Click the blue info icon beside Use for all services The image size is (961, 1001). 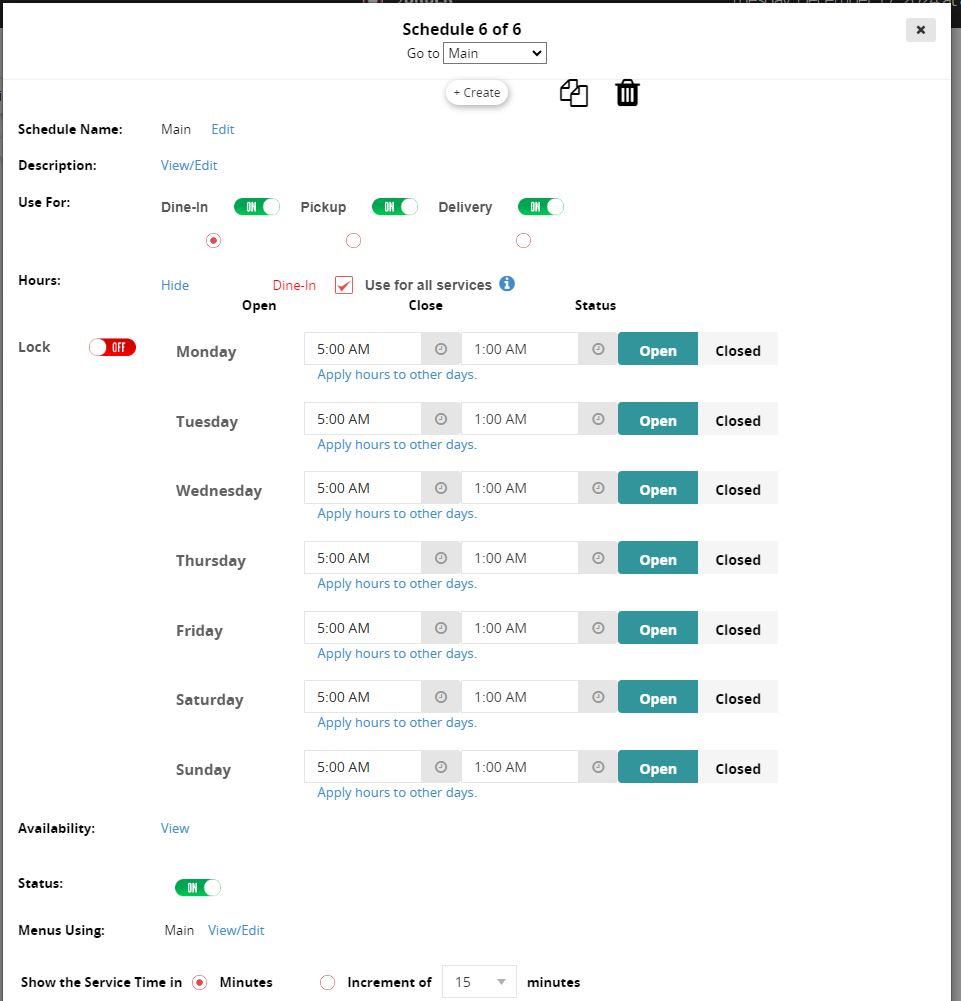[x=507, y=284]
